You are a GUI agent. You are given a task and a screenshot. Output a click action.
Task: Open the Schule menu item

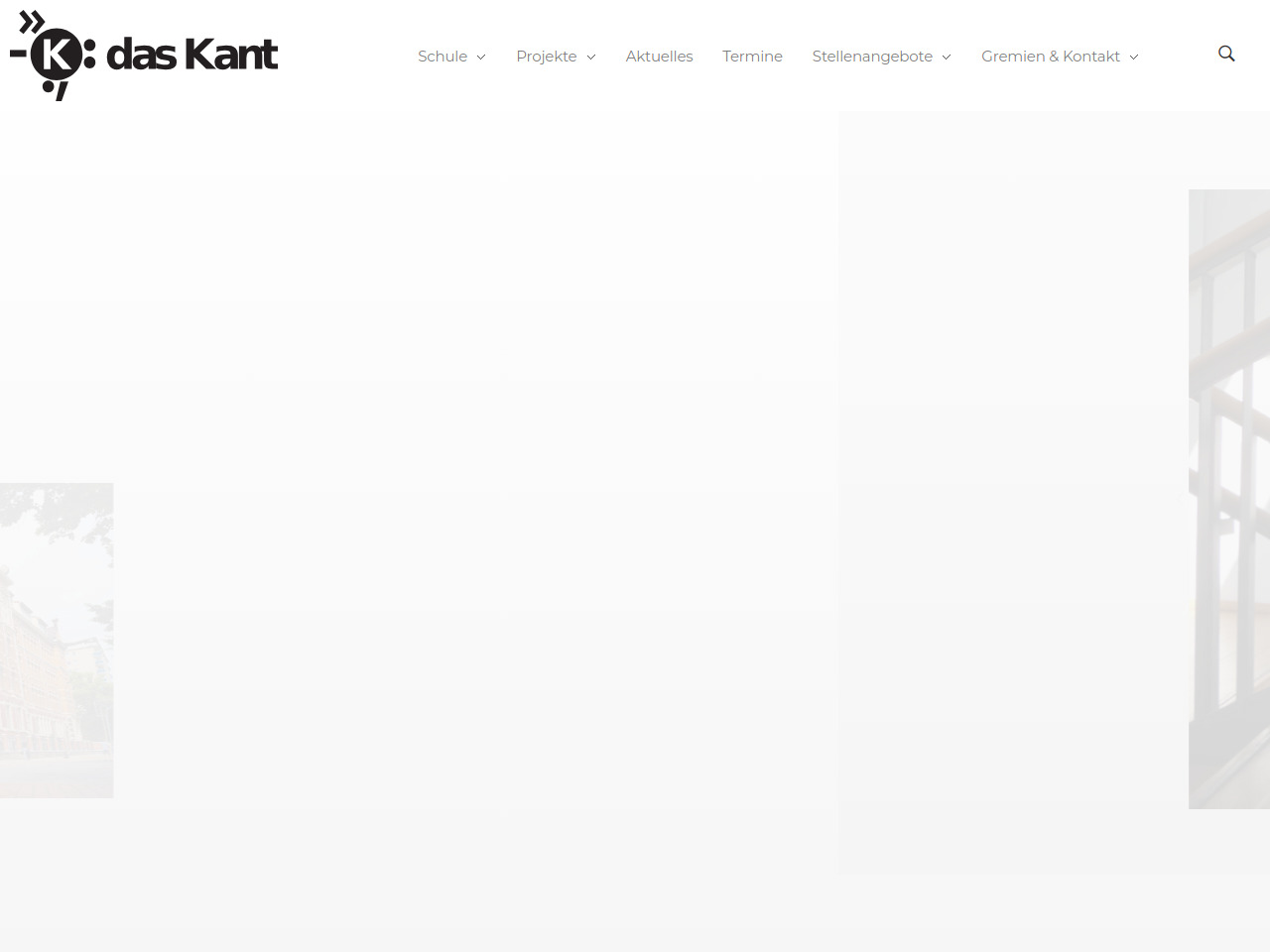[x=442, y=57]
